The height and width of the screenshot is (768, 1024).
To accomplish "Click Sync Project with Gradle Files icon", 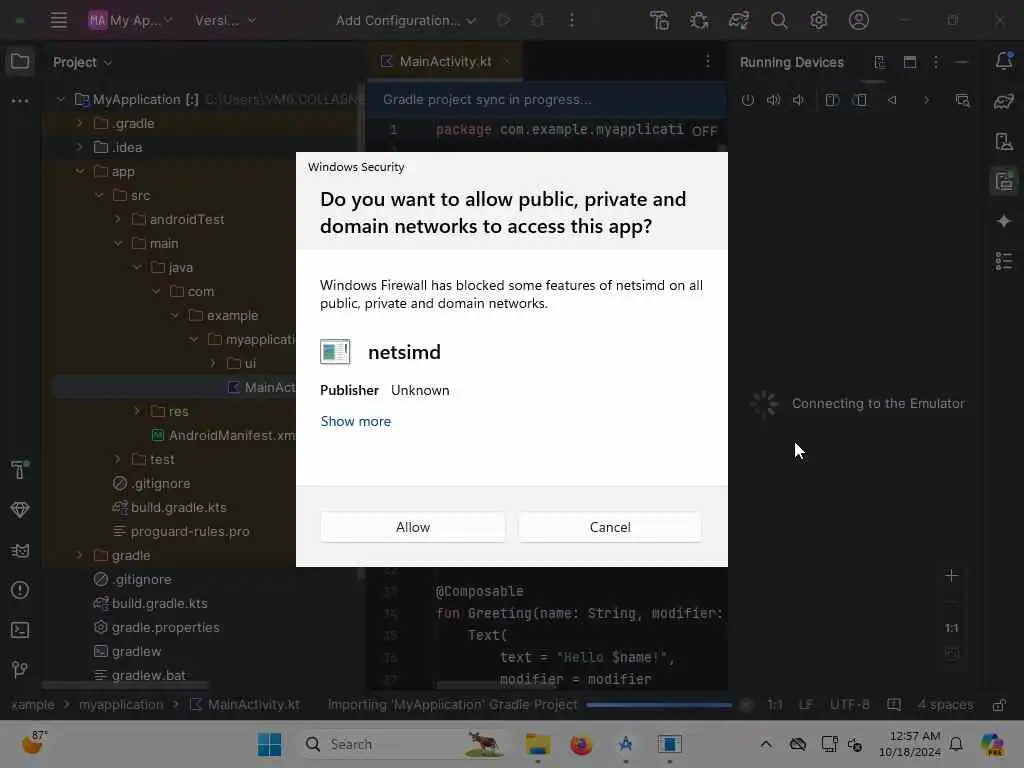I will [x=739, y=20].
